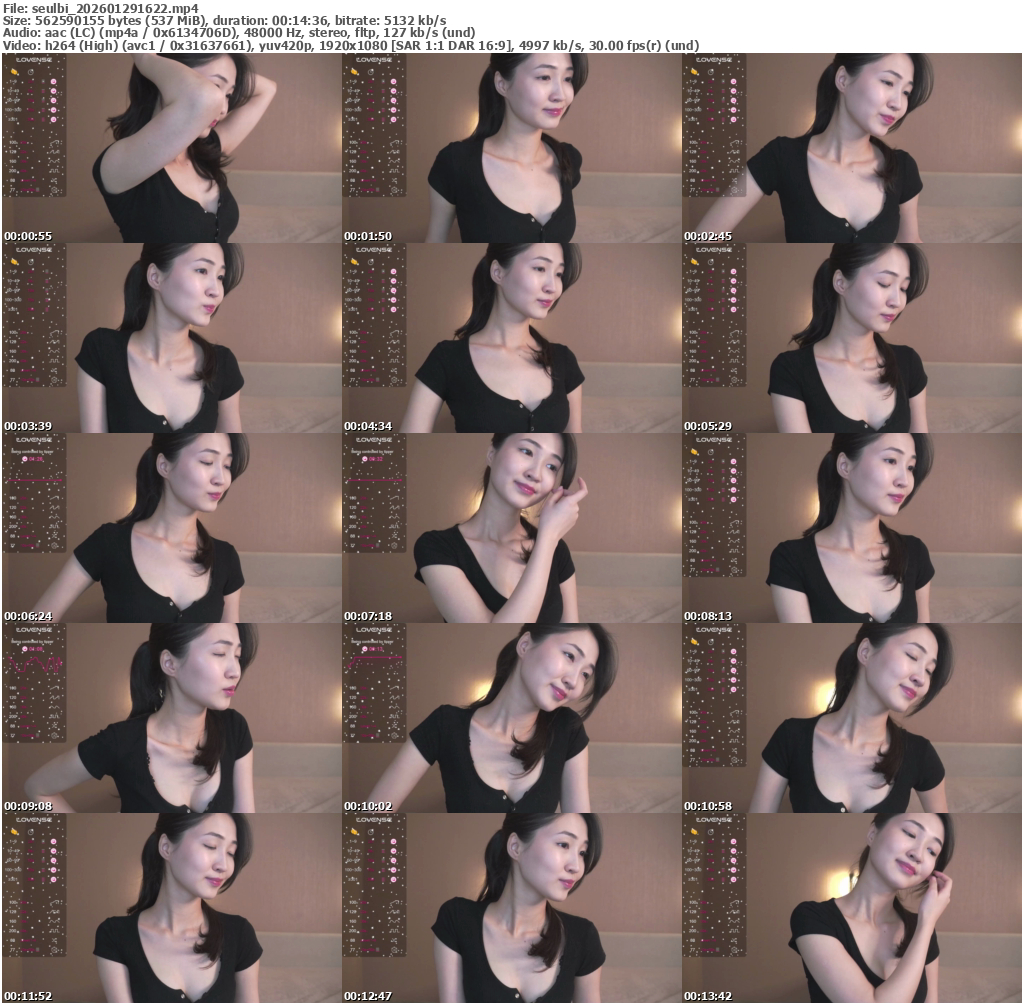Image resolution: width=1024 pixels, height=1003 pixels.
Task: Select the file name seulbi_202601291622.mp4 text
Action: click(x=115, y=8)
